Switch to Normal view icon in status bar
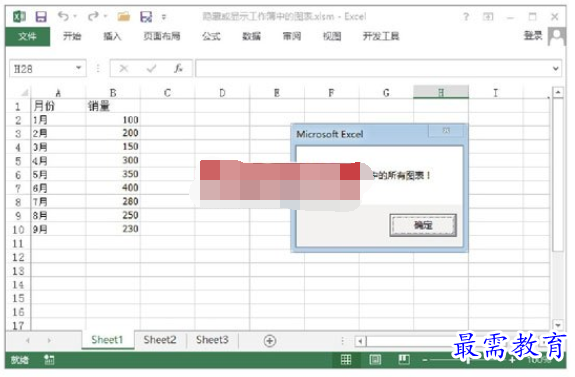 click(346, 360)
